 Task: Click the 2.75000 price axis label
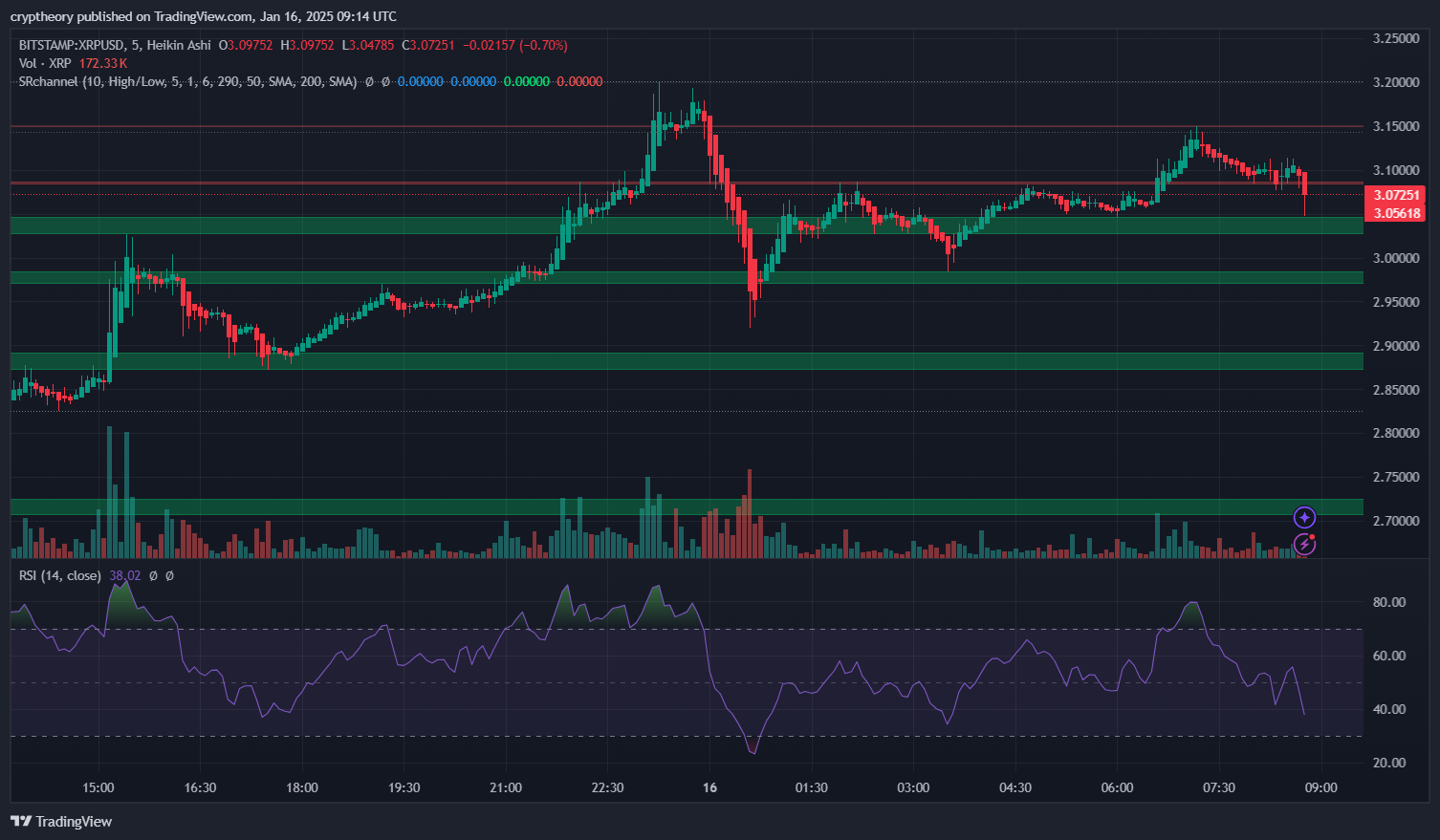[x=1396, y=477]
